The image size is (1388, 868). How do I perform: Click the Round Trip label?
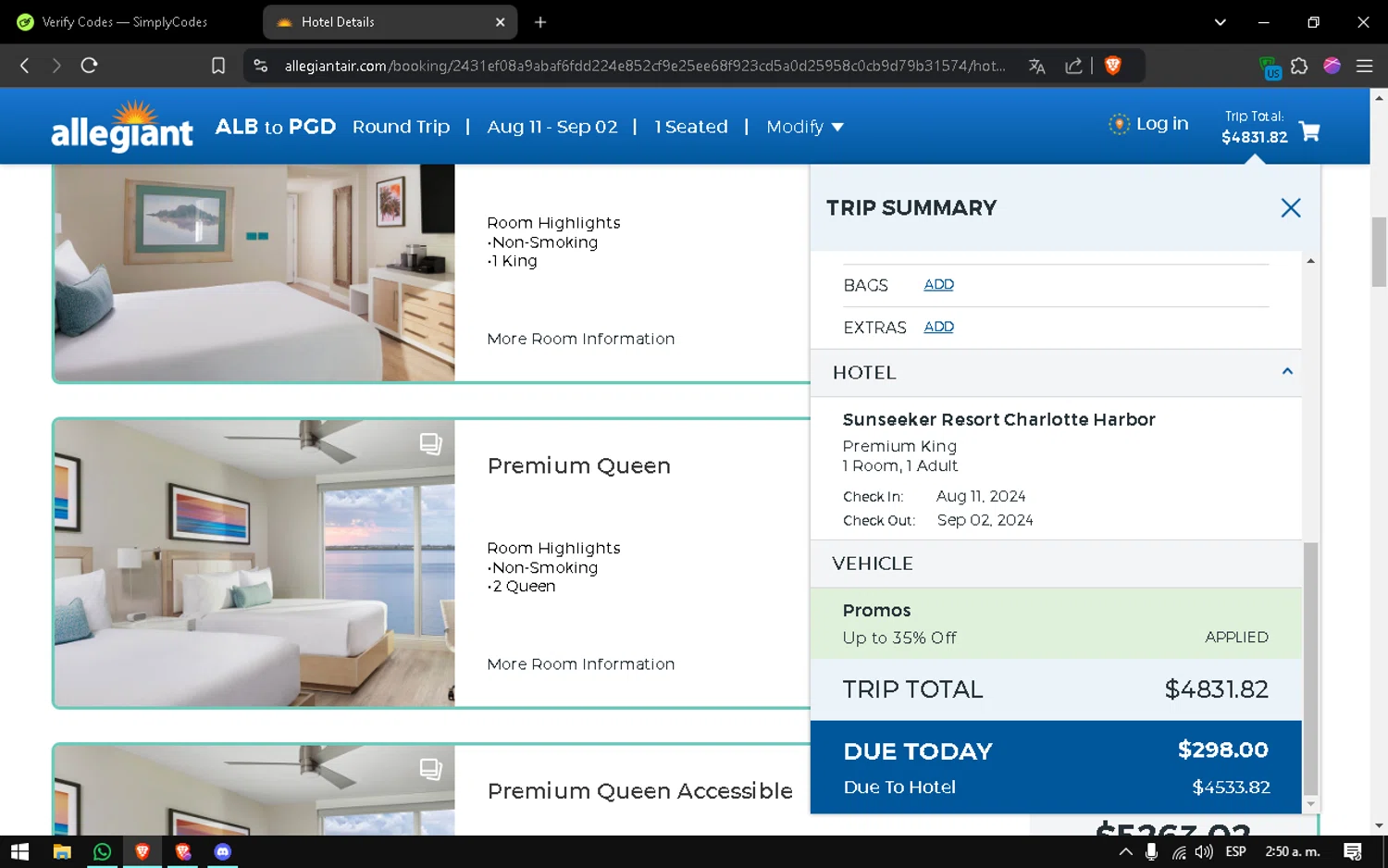[401, 127]
